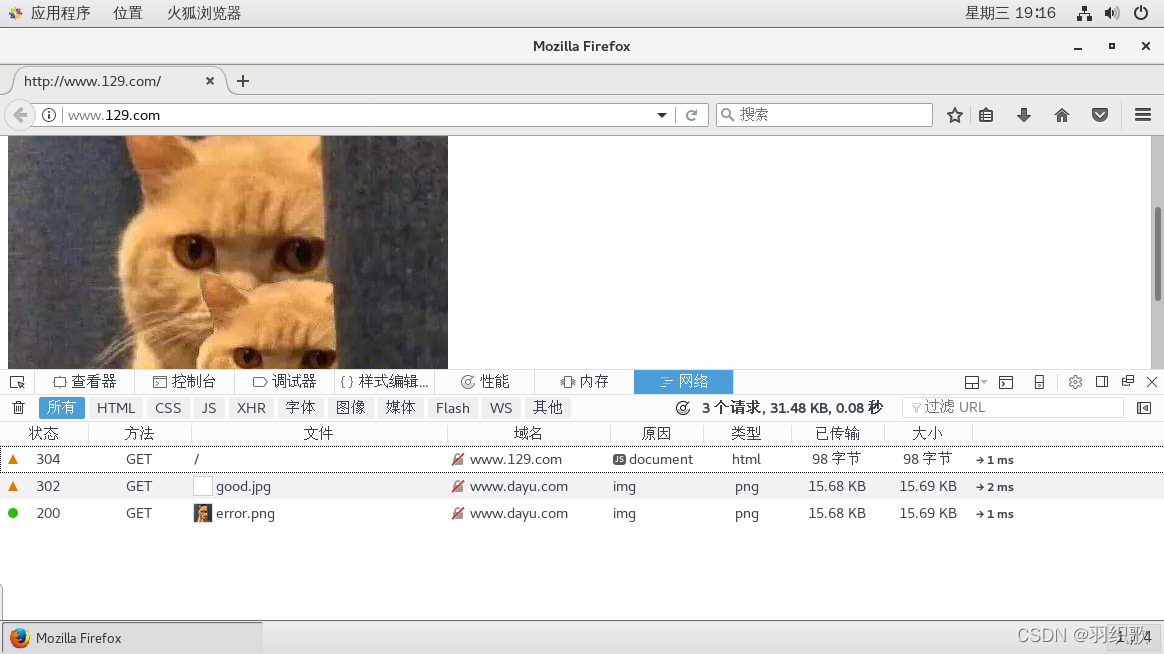1164x654 pixels.
Task: Open the system power menu icon
Action: click(1141, 13)
